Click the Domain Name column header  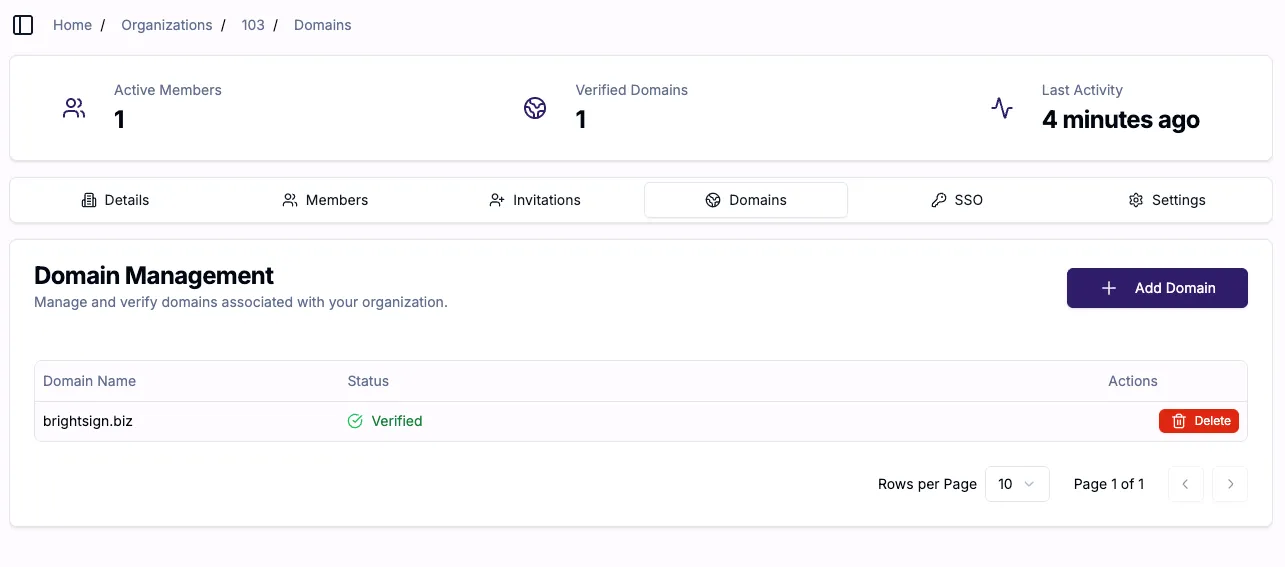[89, 381]
